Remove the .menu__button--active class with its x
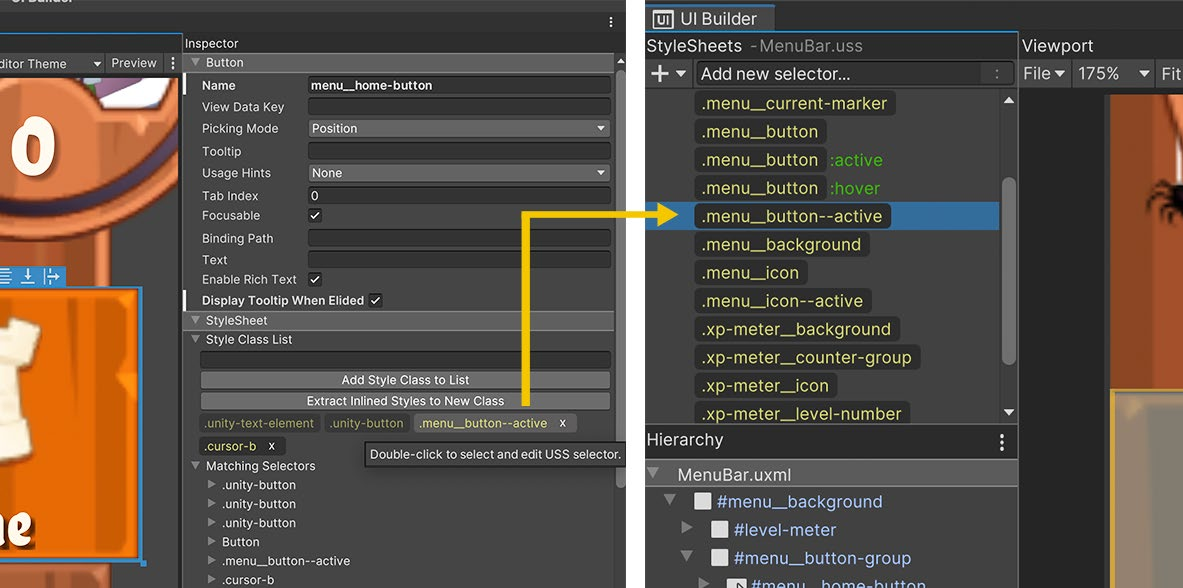The image size is (1183, 588). (x=563, y=423)
